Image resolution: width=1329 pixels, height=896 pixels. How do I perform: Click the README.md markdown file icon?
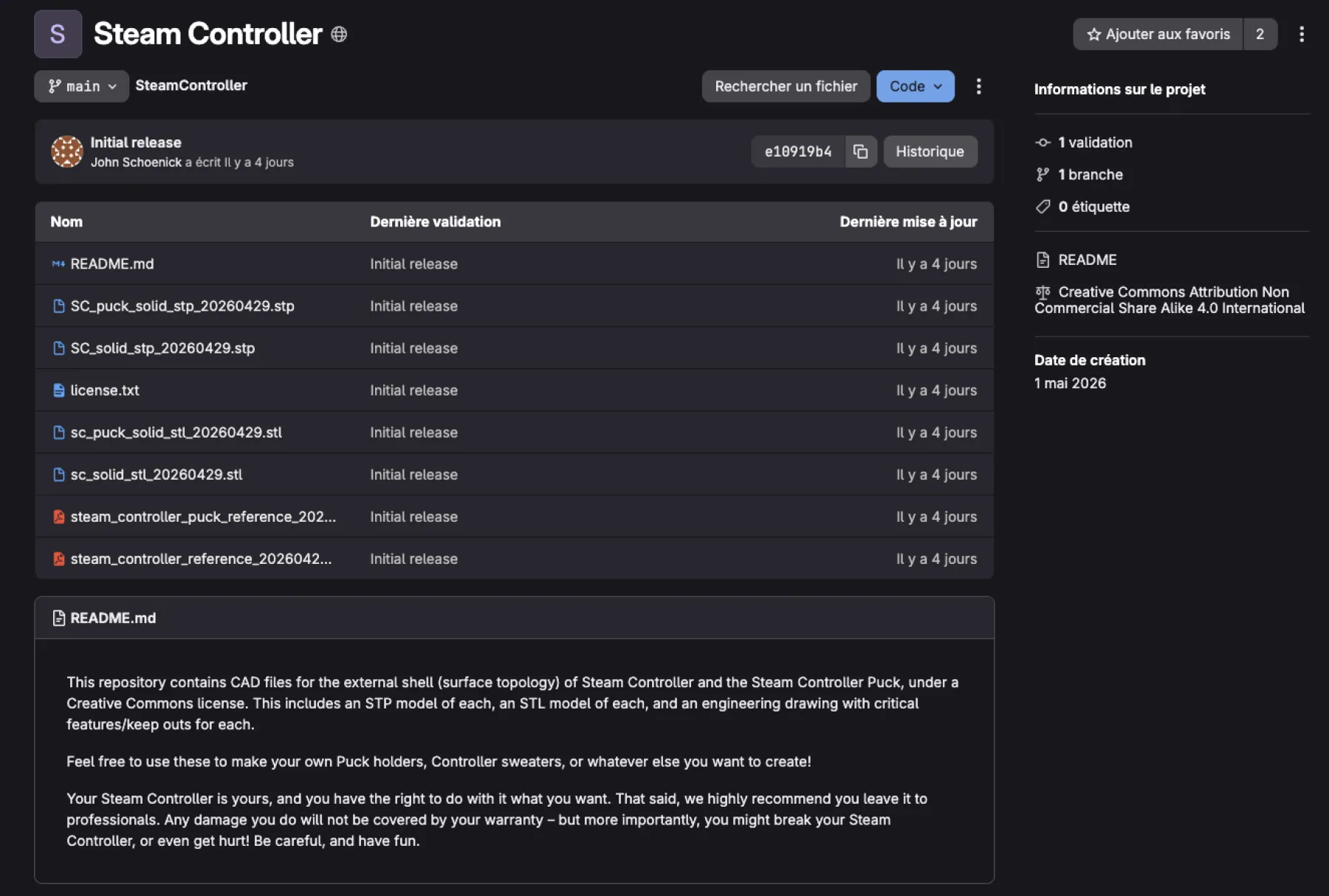(x=58, y=263)
